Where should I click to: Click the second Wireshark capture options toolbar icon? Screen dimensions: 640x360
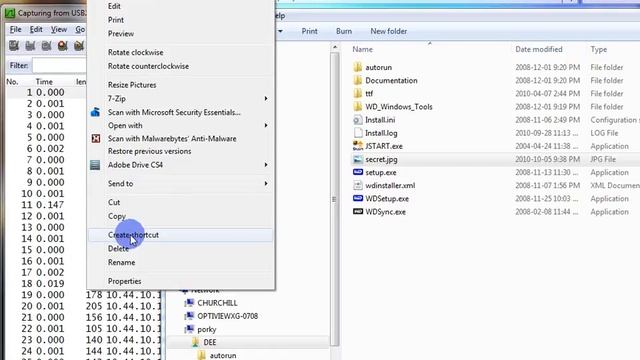30,46
